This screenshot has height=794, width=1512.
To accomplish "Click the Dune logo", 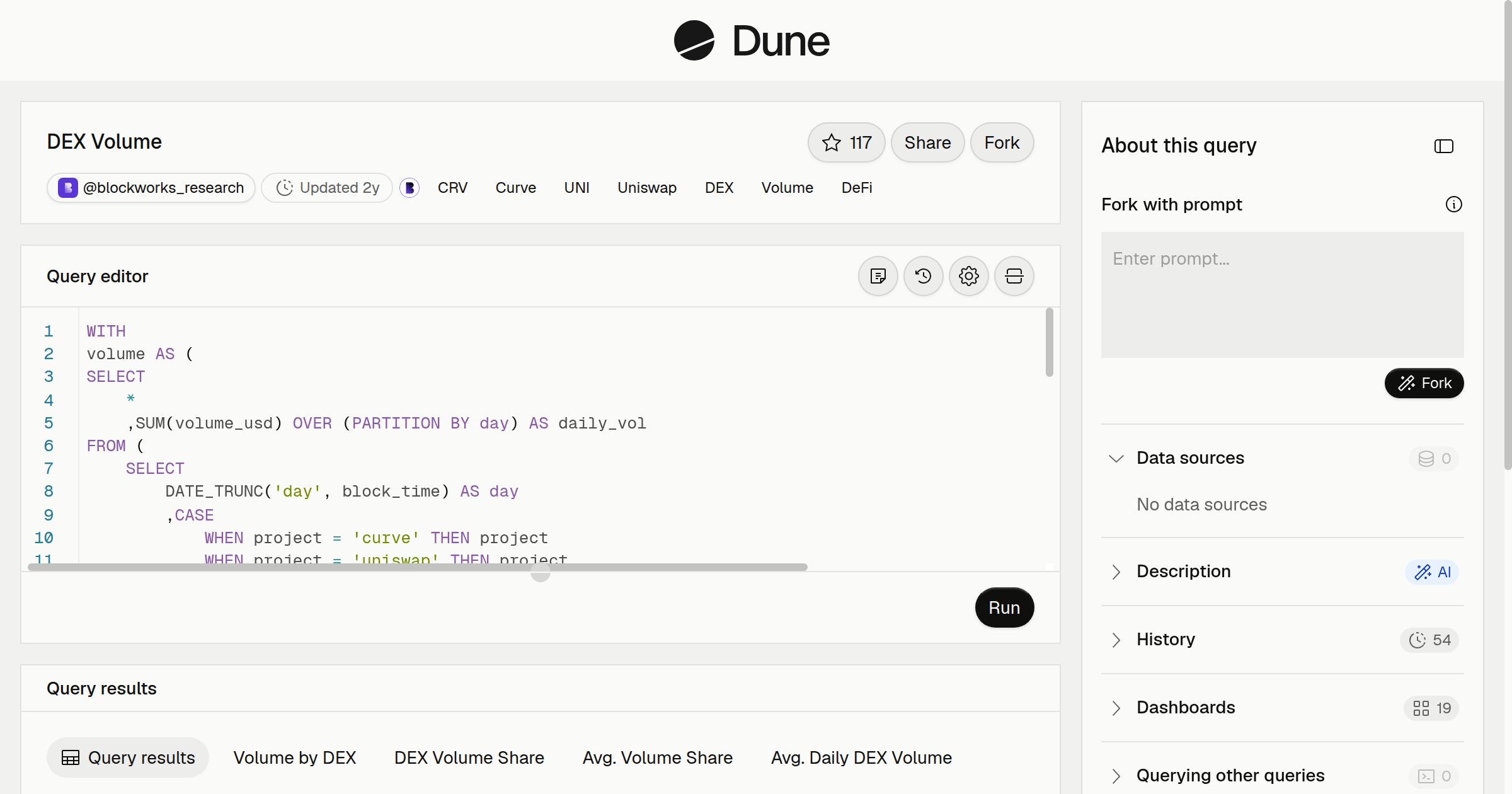I will coord(752,41).
